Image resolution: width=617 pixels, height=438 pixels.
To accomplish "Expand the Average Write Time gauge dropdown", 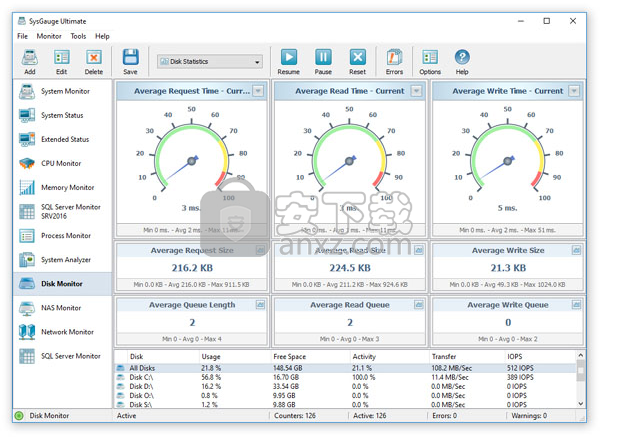I will pos(574,91).
